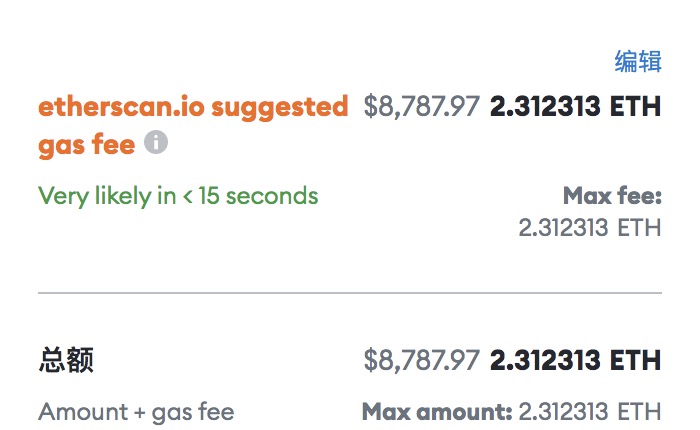Click the bold 2.312313 ETH gas fee value
Screen dimensions: 700x430
(575, 106)
